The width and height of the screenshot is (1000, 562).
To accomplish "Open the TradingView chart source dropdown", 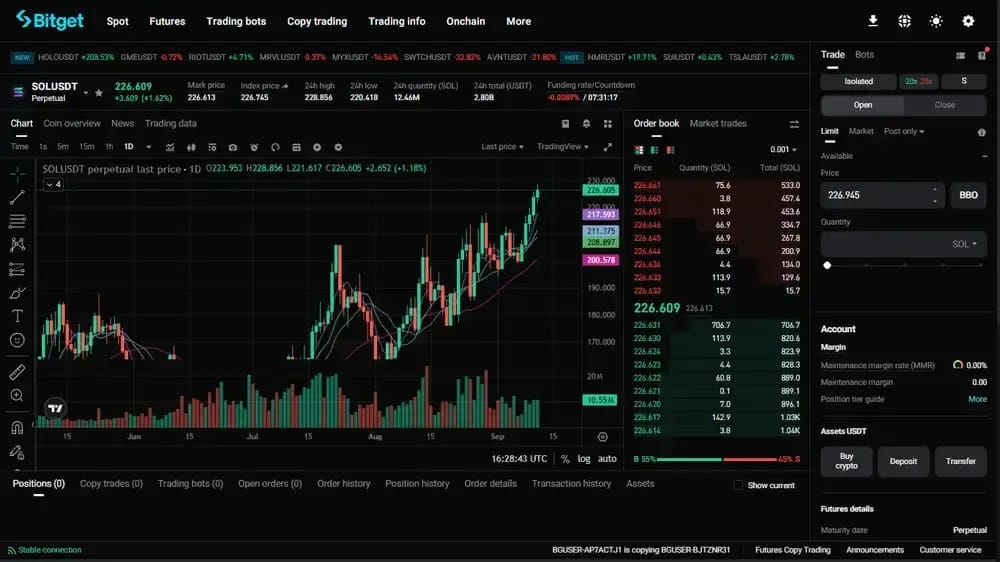I will [562, 147].
